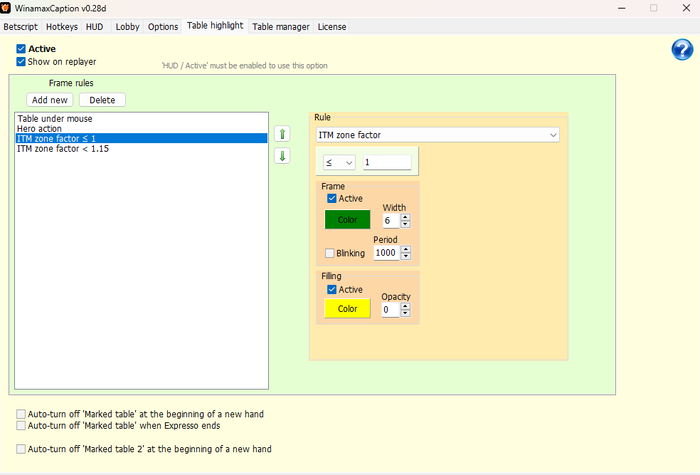Click the Width number field
The height and width of the screenshot is (475, 700).
[x=391, y=221]
